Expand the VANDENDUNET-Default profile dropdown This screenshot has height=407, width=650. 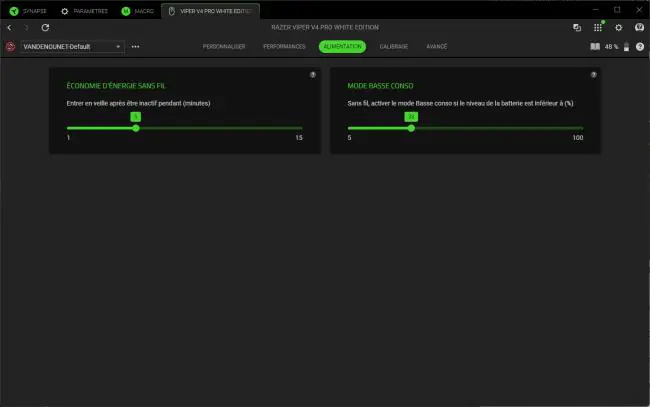pyautogui.click(x=72, y=47)
